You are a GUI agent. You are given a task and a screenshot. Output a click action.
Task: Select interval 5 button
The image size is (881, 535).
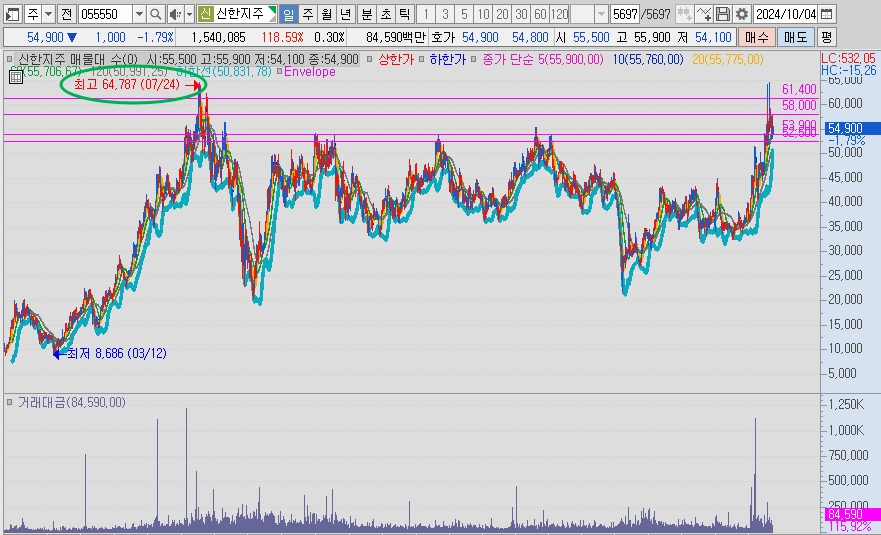click(x=464, y=14)
